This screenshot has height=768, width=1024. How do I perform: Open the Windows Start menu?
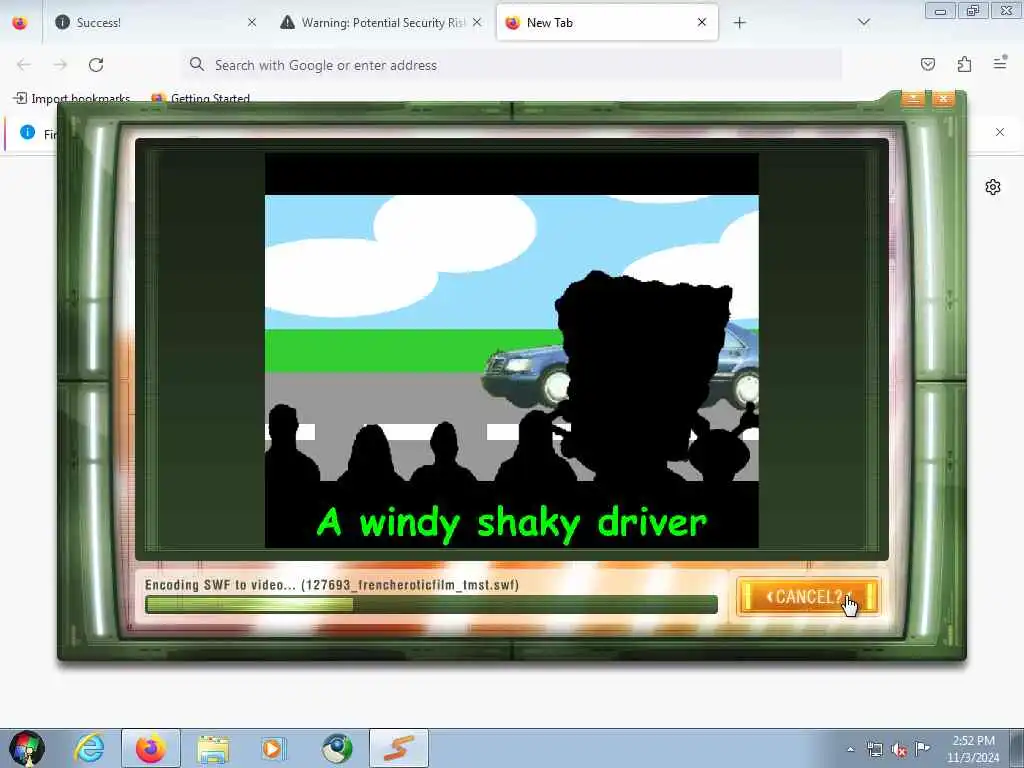(x=27, y=748)
